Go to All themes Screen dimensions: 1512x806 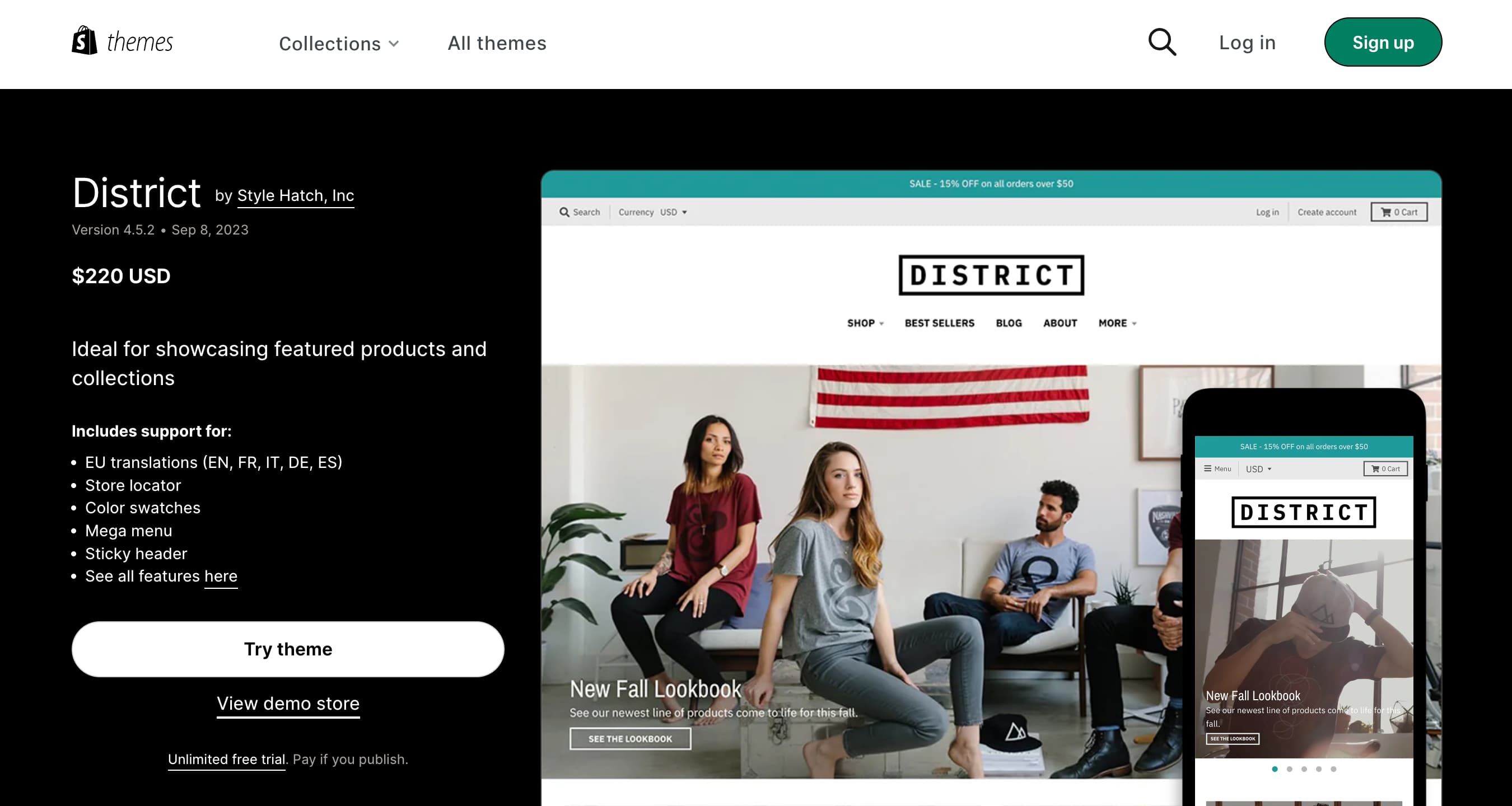pos(497,43)
